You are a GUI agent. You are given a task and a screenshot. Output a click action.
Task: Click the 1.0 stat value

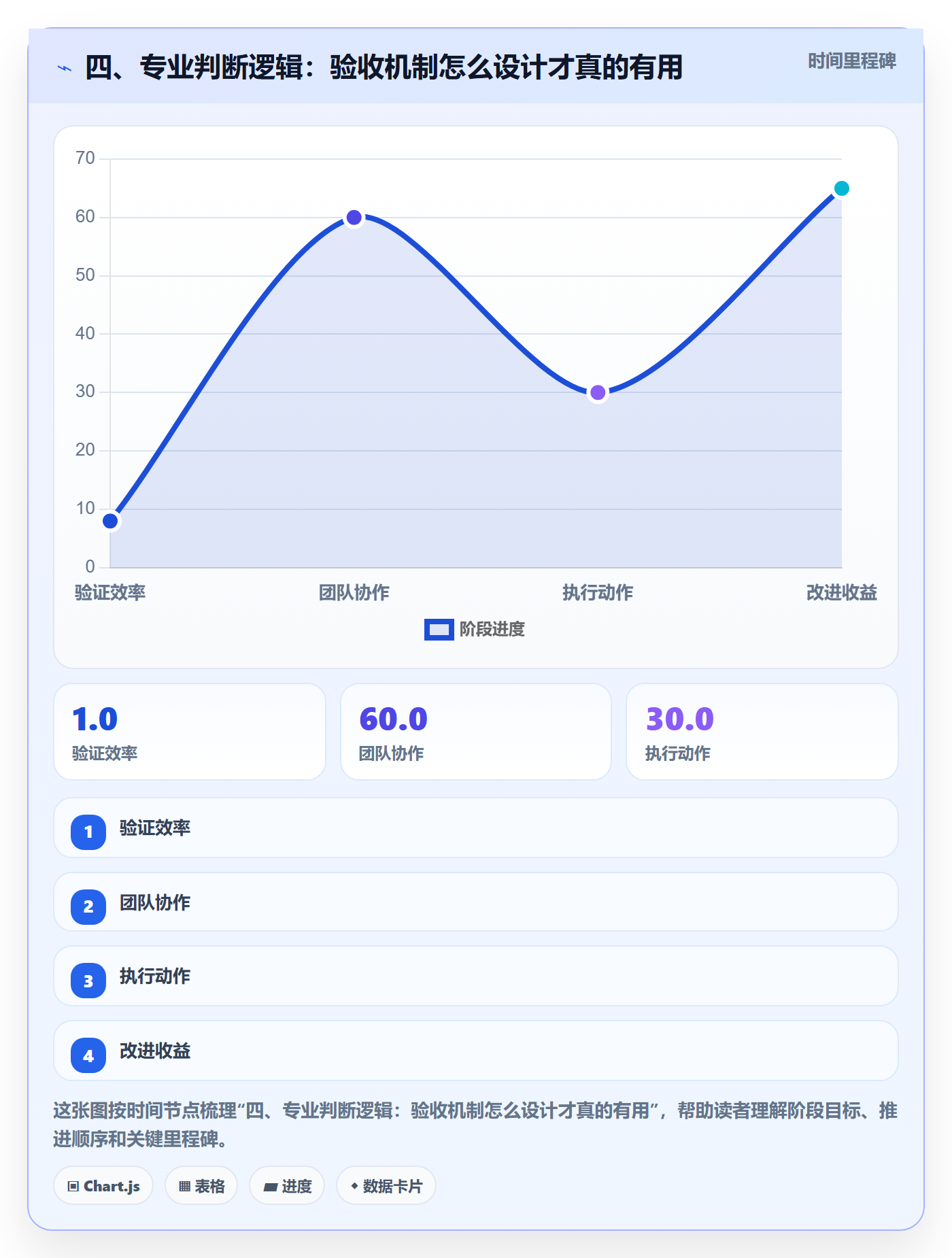point(95,719)
